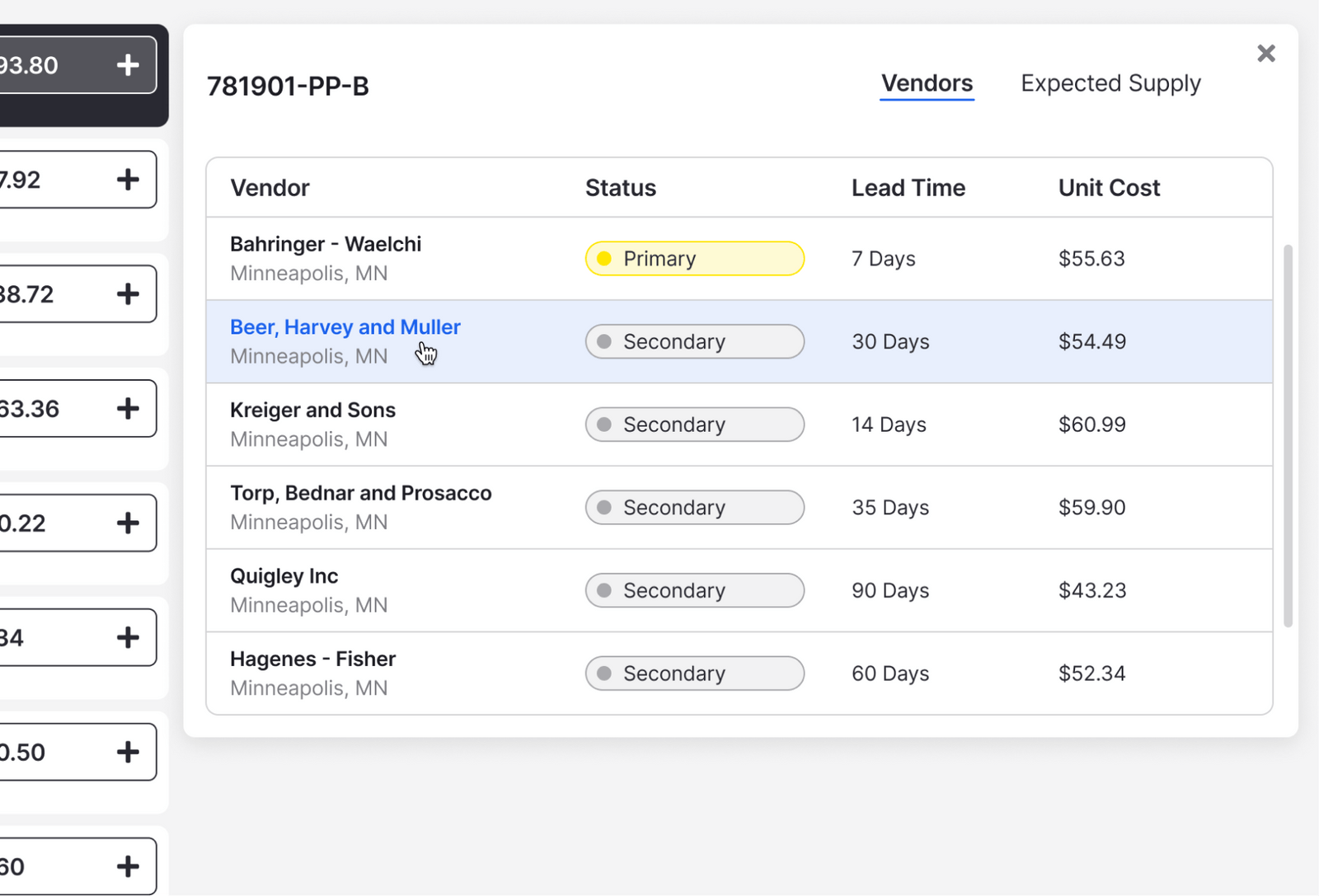
Task: Click the plus icon on the 63.36 card
Action: click(x=128, y=407)
